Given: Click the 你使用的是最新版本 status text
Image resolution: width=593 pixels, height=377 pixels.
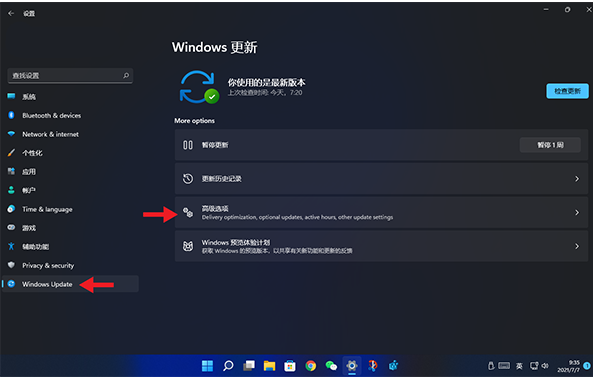Looking at the screenshot, I should pos(266,82).
